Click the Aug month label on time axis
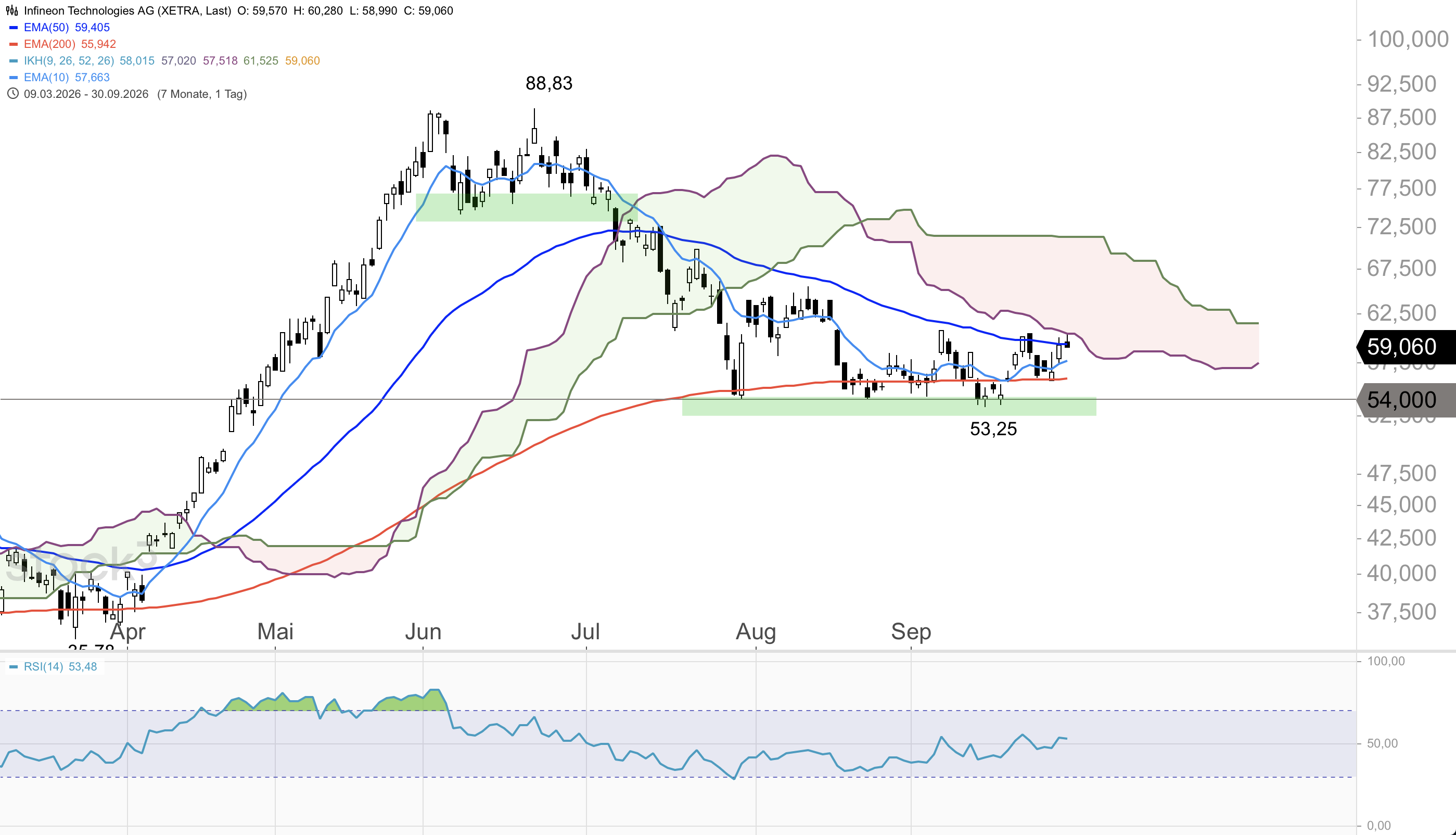1456x835 pixels. 756,632
